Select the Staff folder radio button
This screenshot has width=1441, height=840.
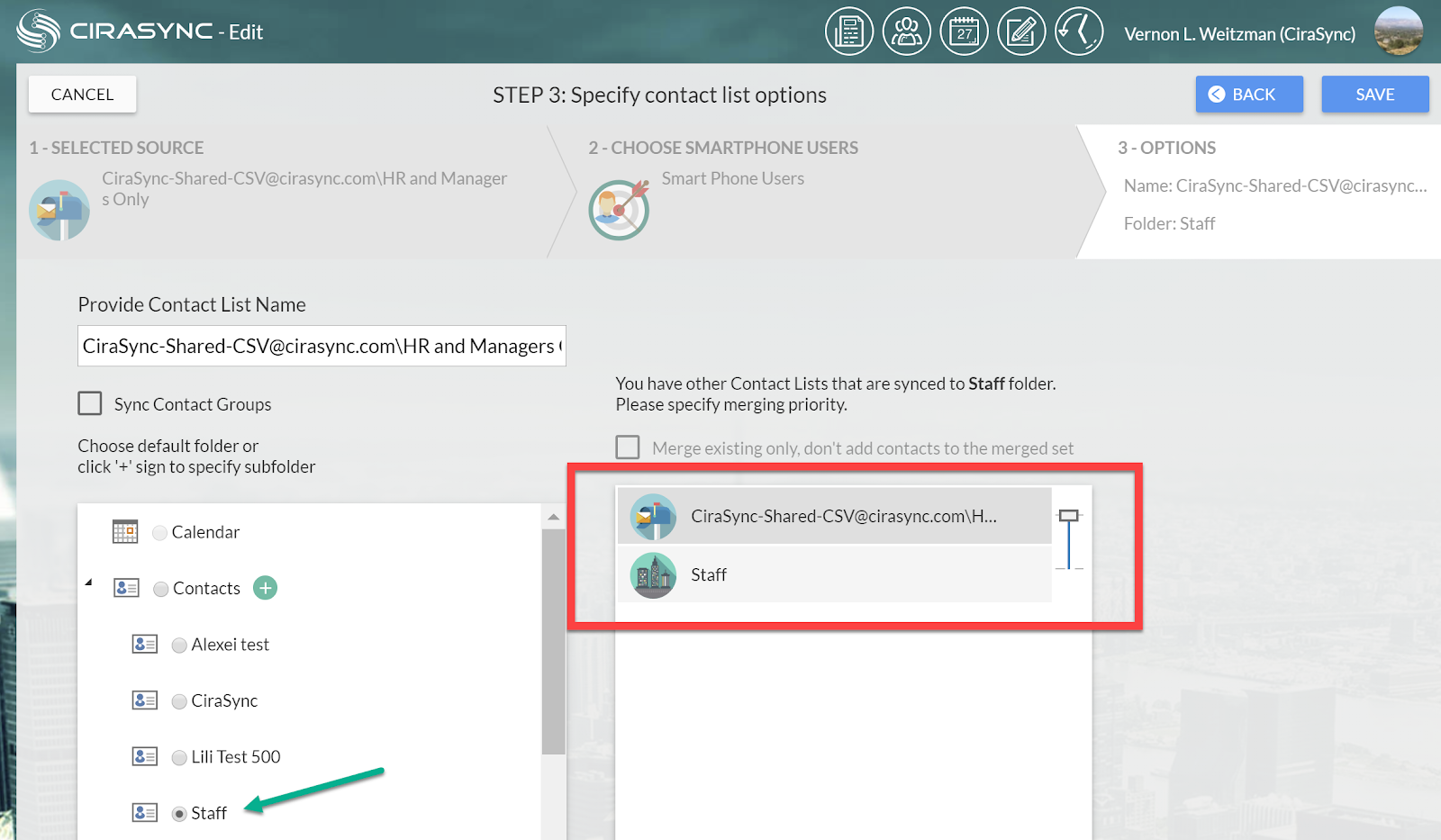click(179, 814)
